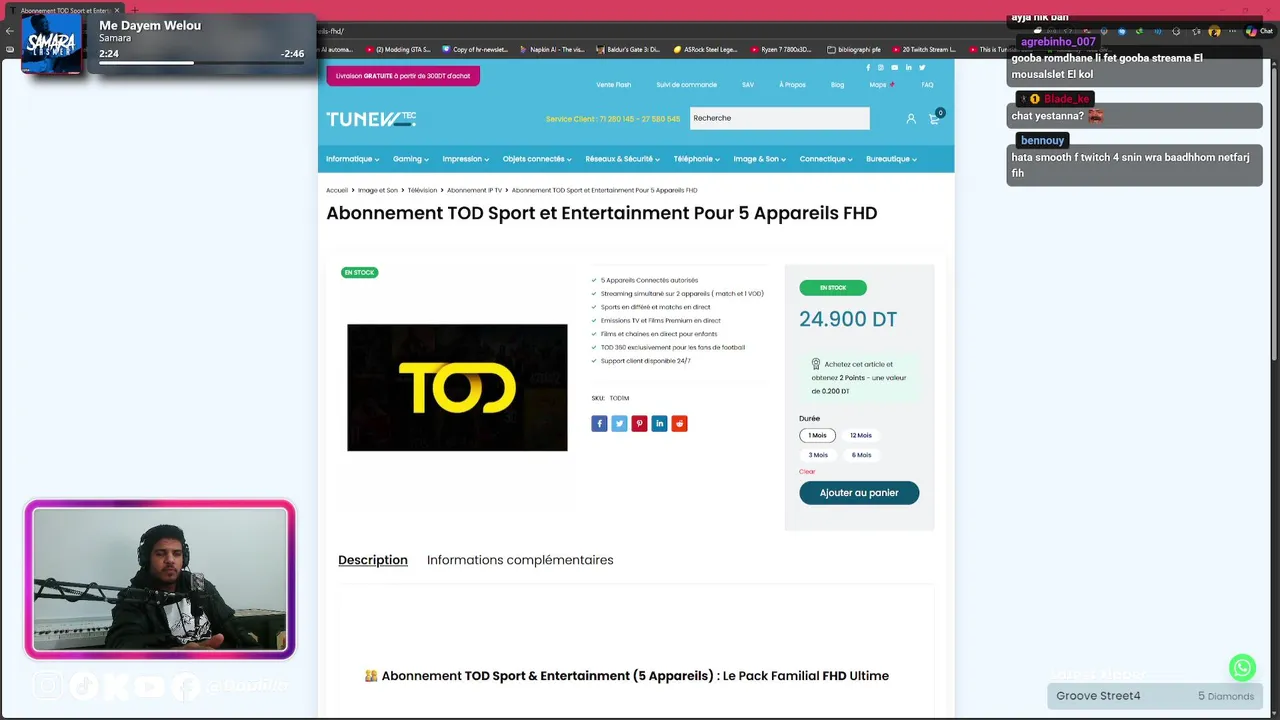Expand Objets connectés menu
Image resolution: width=1280 pixels, height=720 pixels.
pyautogui.click(x=537, y=159)
